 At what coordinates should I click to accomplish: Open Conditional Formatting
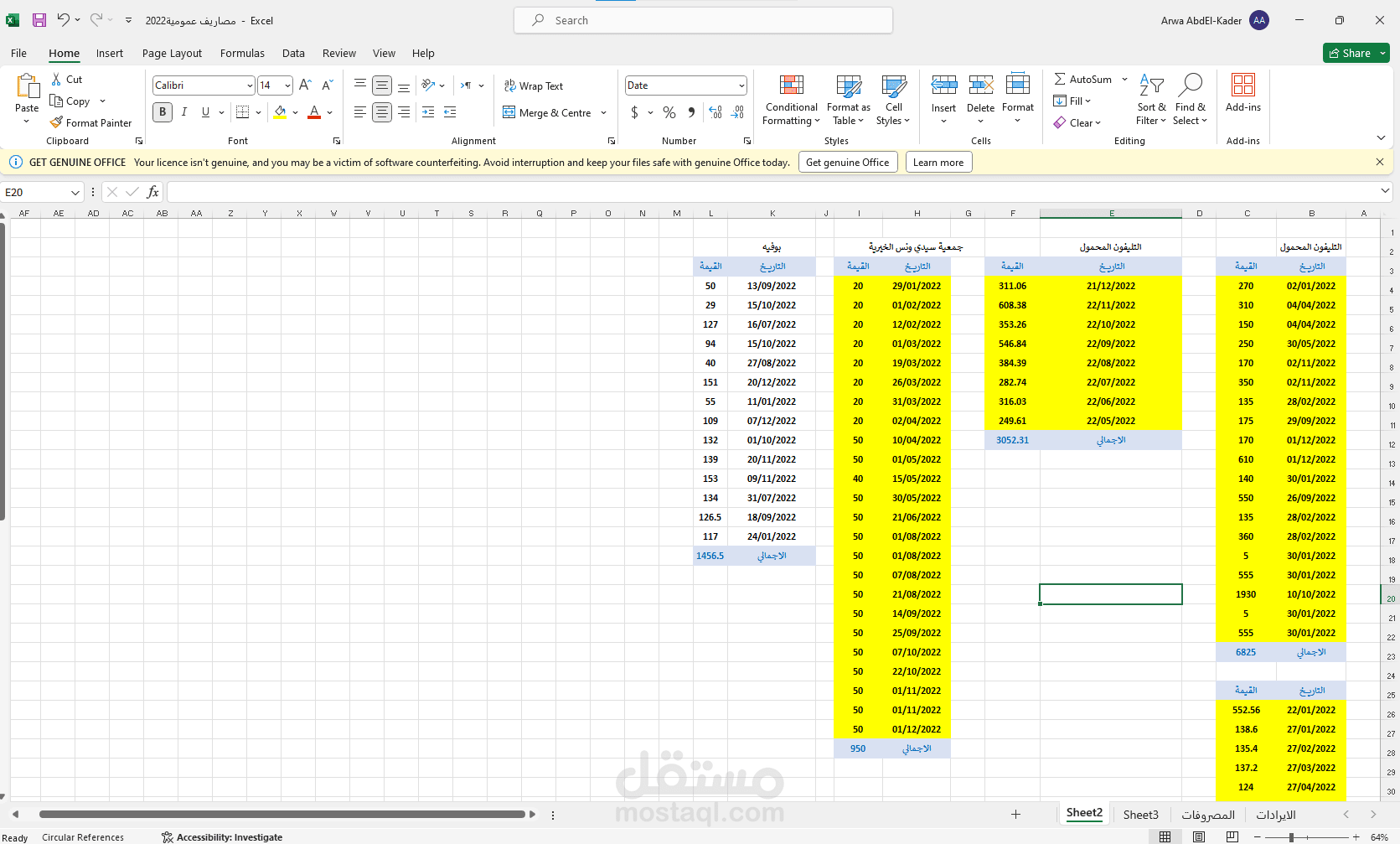791,100
